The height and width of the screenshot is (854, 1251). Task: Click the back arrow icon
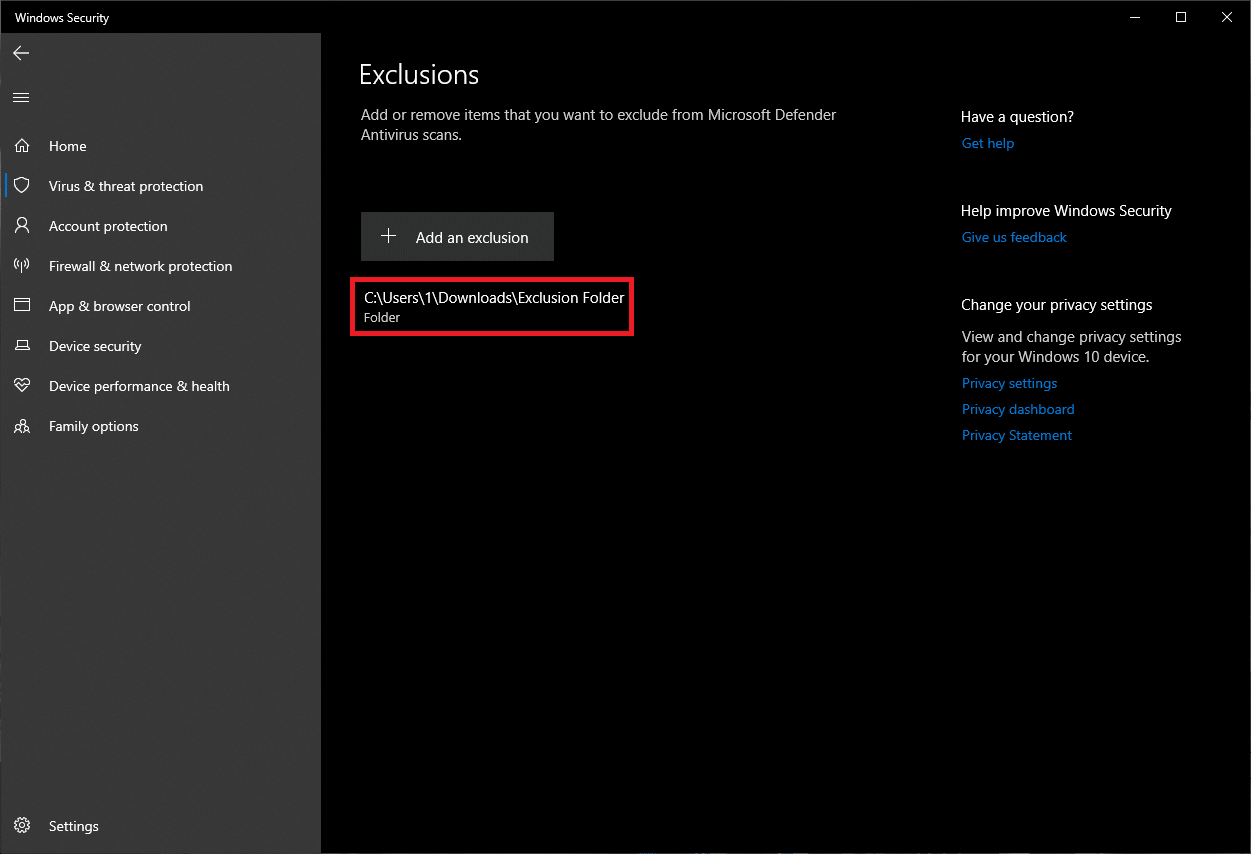click(21, 53)
